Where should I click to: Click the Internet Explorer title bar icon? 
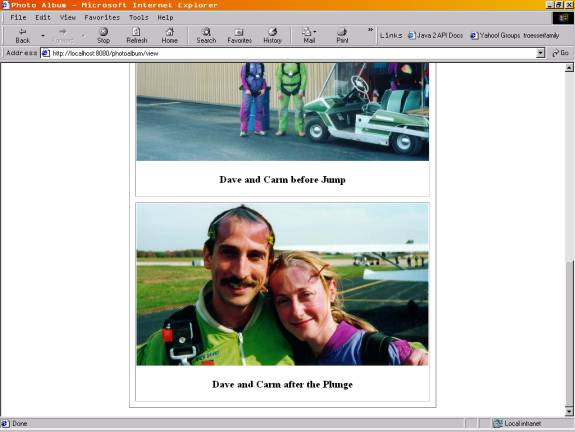[5, 5]
